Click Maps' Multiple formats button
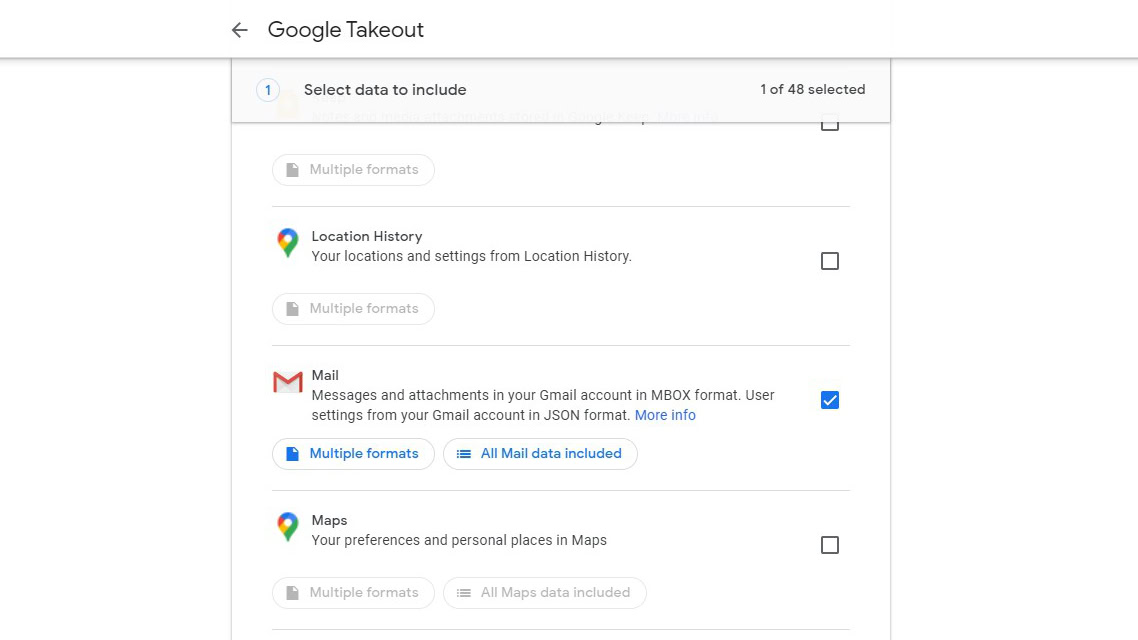Viewport: 1138px width, 640px height. pyautogui.click(x=353, y=593)
